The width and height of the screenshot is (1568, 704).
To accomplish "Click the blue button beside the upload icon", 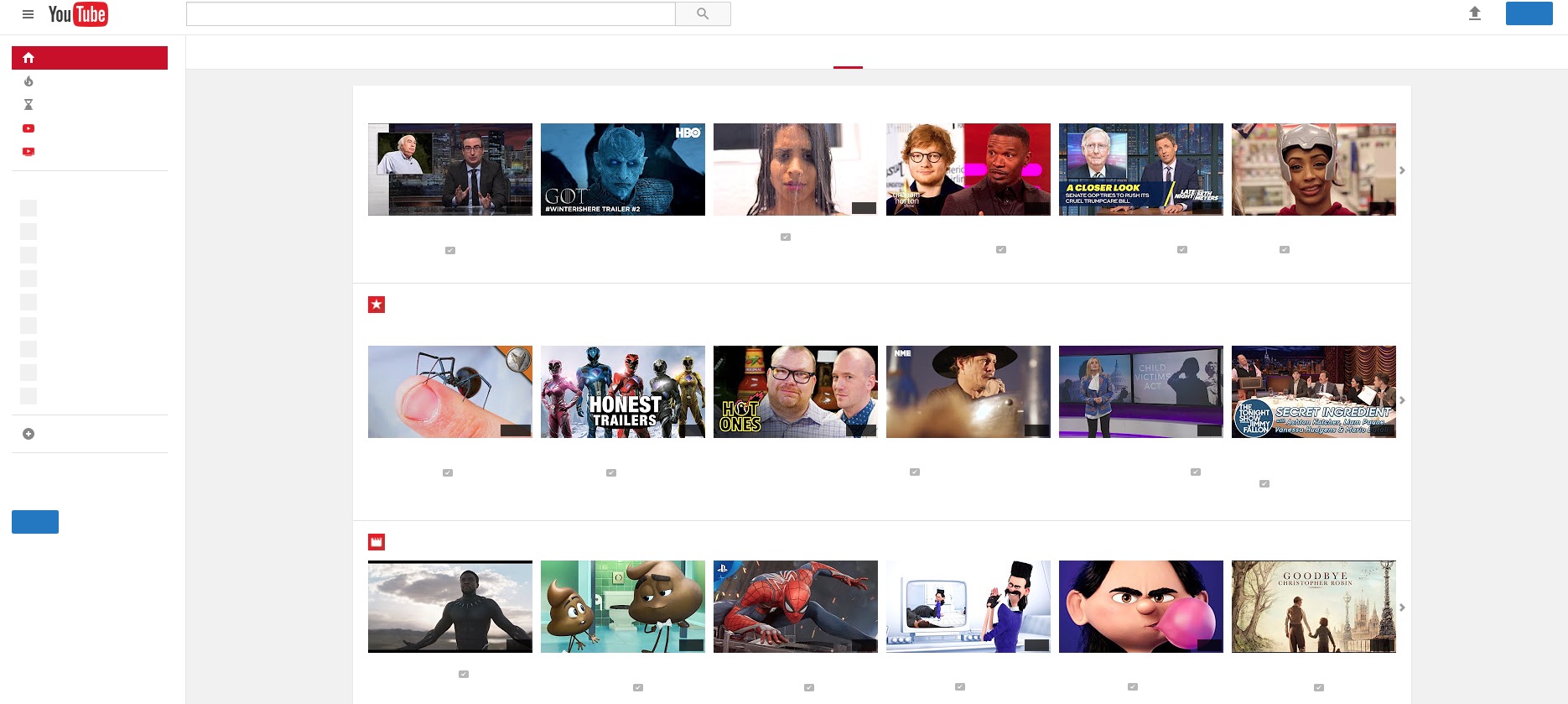I will [x=1529, y=13].
